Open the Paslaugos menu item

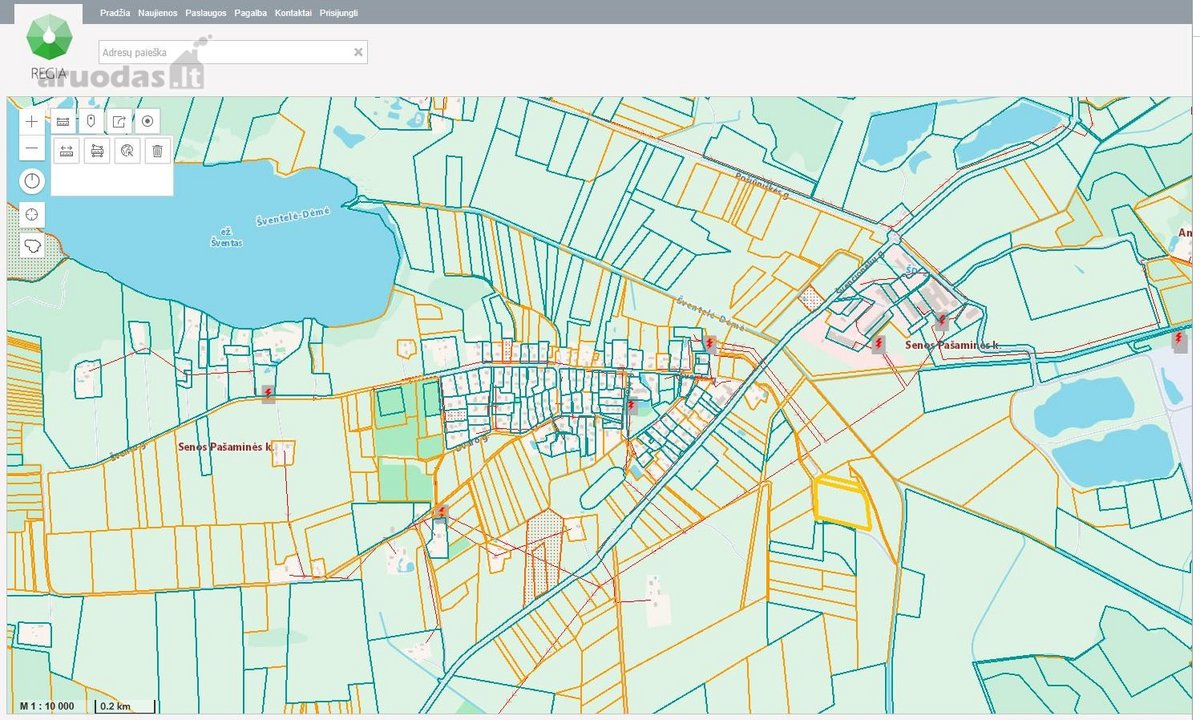point(206,13)
